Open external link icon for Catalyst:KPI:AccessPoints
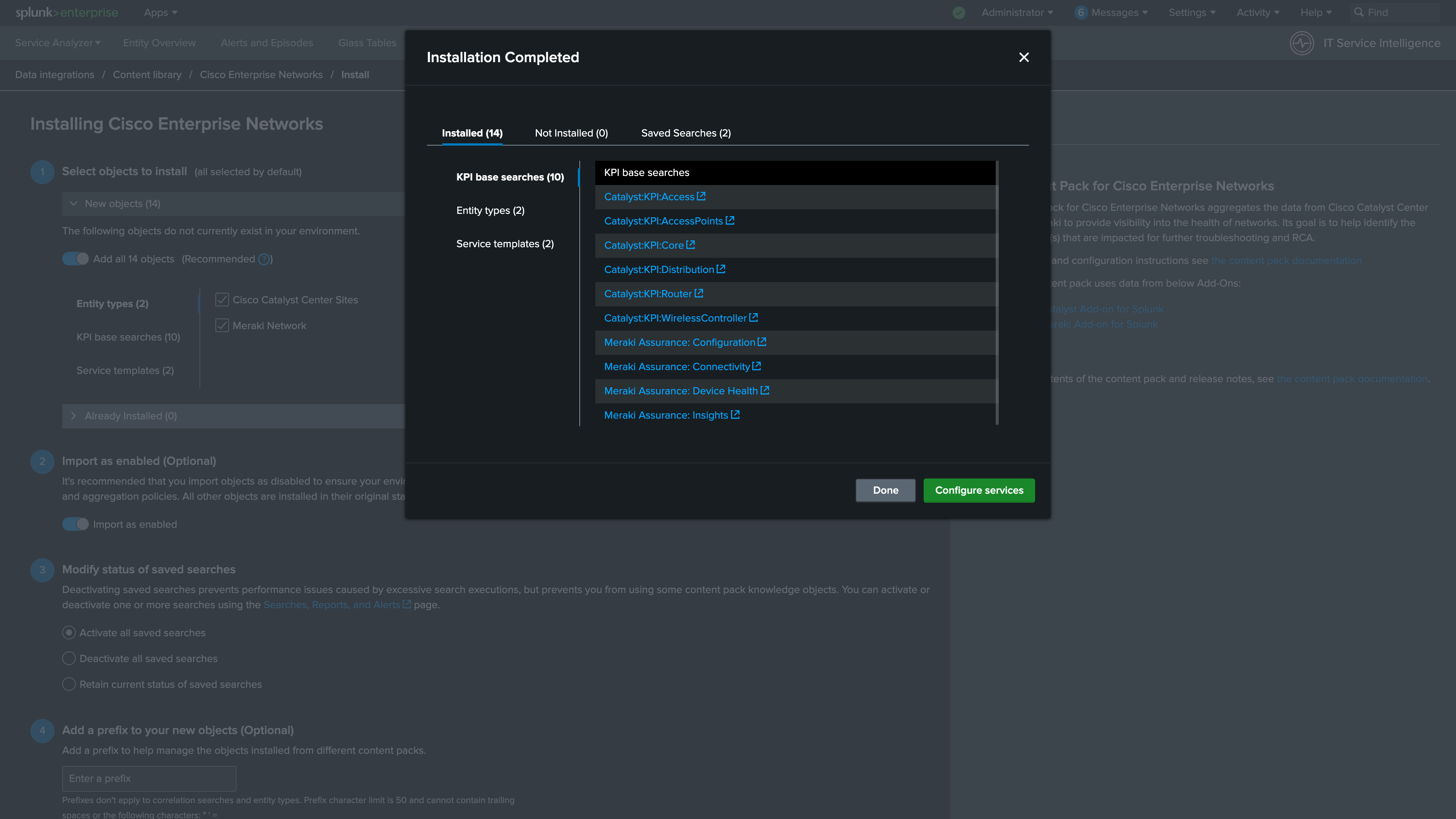This screenshot has height=819, width=1456. [x=730, y=220]
